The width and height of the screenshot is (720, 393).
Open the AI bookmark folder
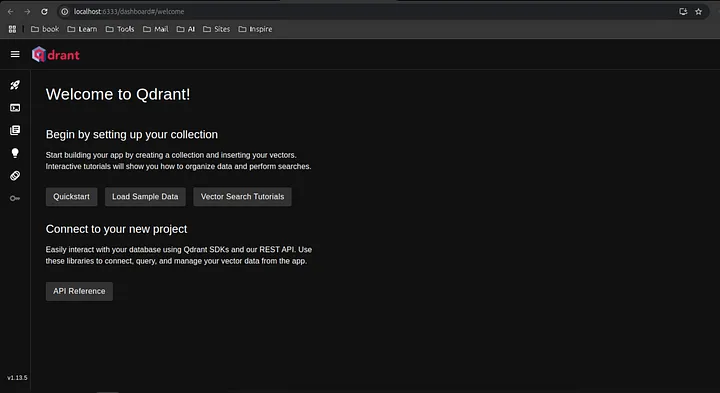[186, 29]
